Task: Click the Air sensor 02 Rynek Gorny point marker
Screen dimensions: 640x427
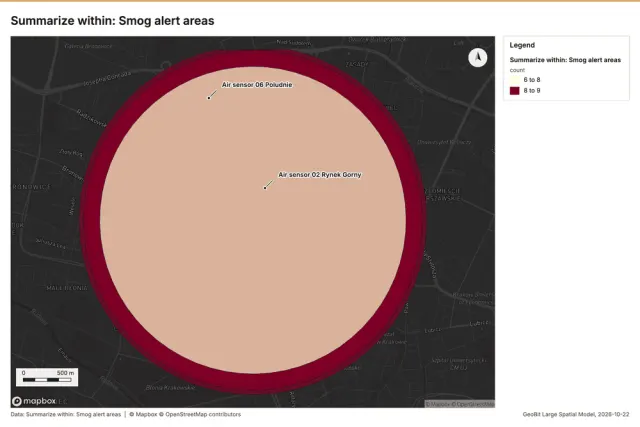Action: [x=265, y=188]
